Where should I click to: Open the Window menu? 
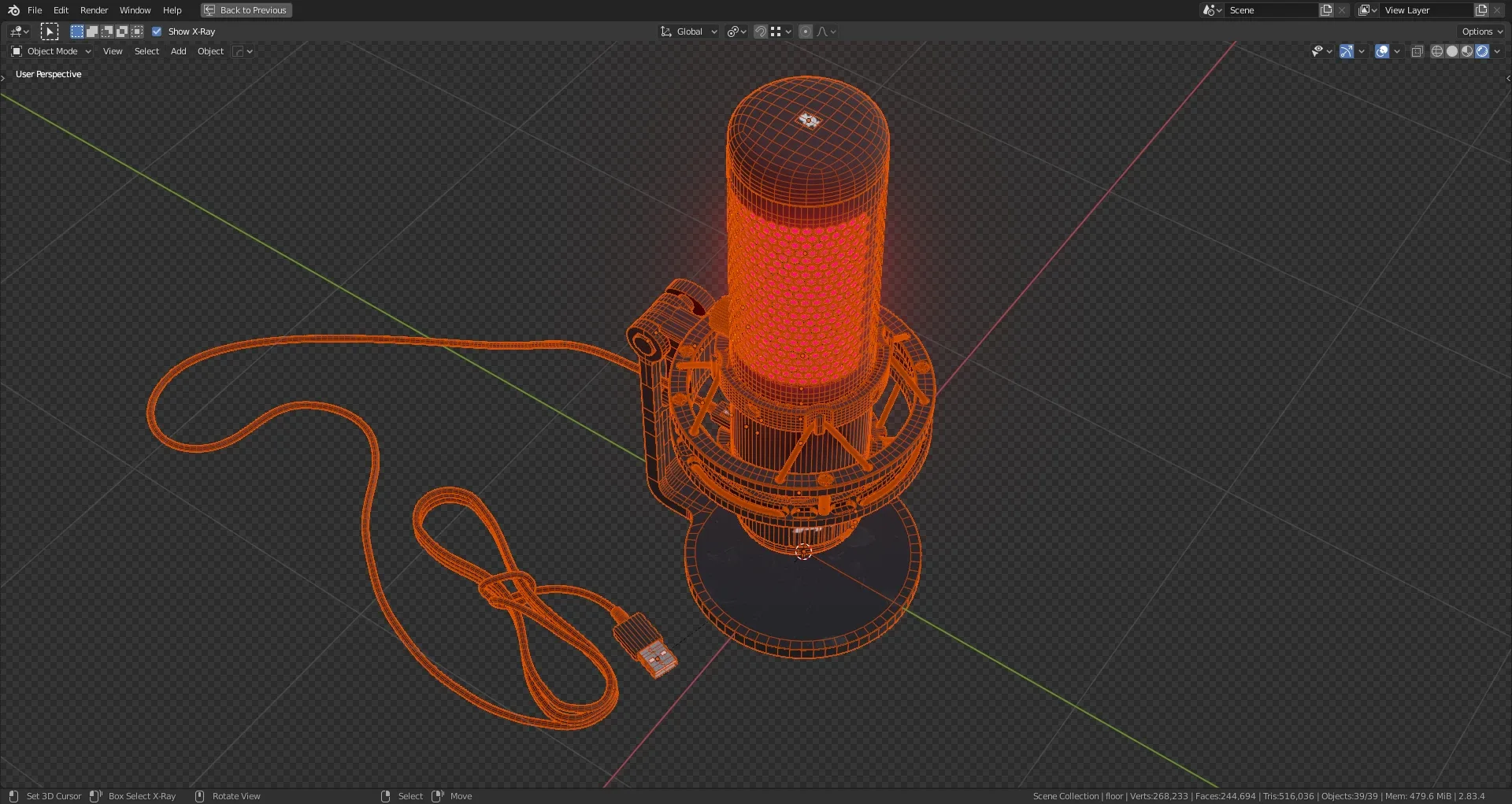[x=135, y=10]
